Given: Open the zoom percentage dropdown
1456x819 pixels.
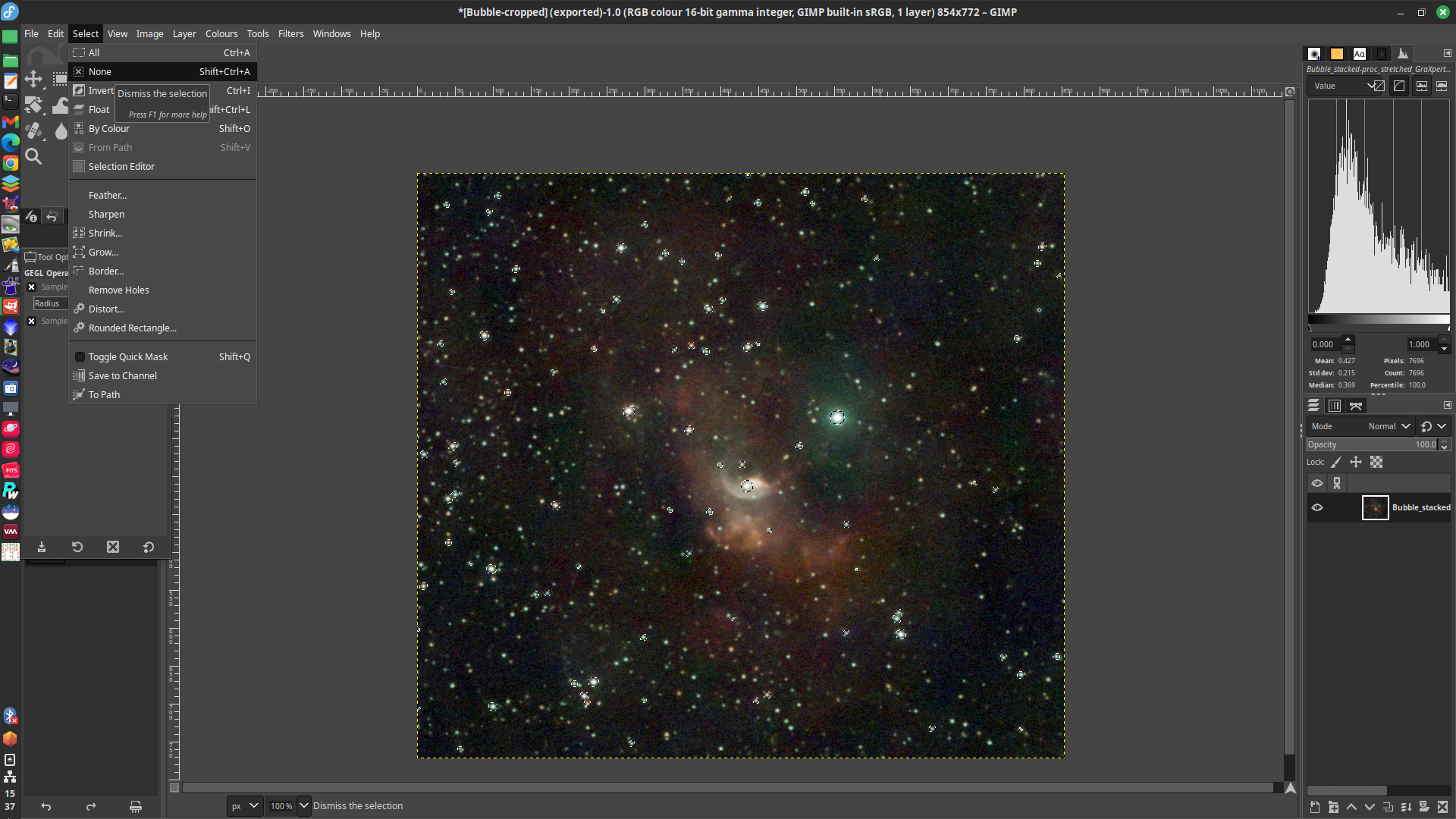Looking at the screenshot, I should coord(303,806).
